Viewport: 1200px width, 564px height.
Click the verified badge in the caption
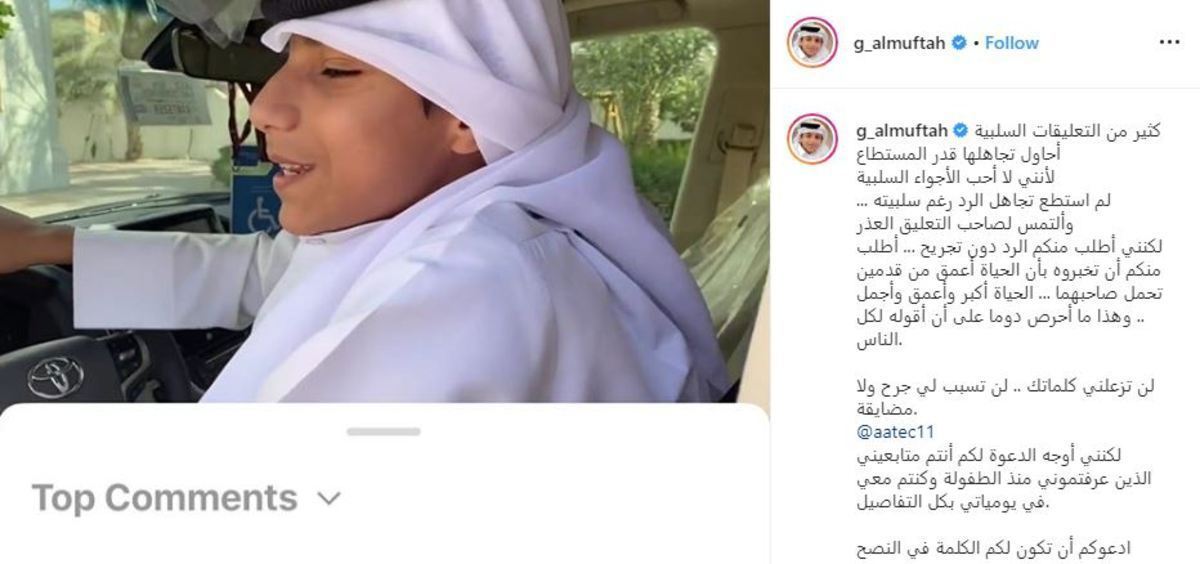[960, 130]
